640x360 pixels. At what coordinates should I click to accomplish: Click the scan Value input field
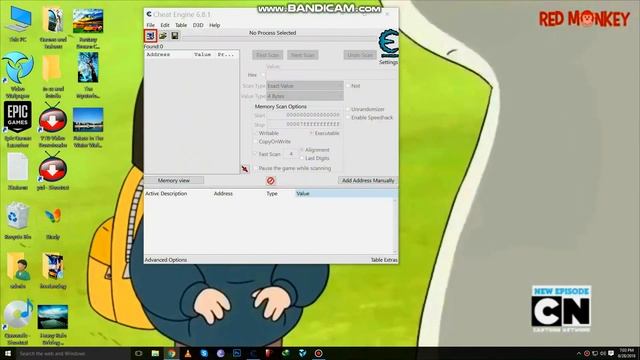pyautogui.click(x=331, y=75)
